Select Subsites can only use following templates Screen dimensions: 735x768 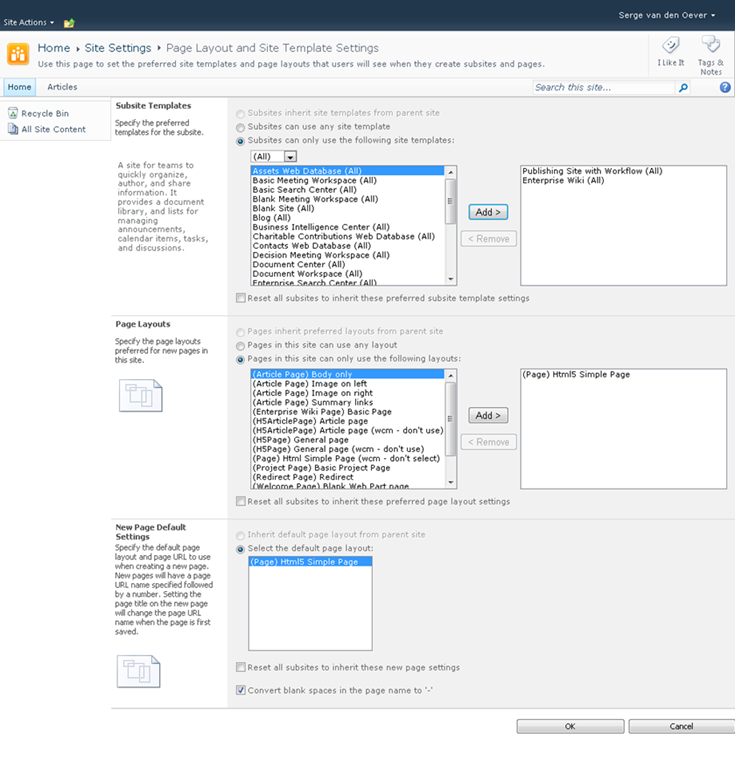click(x=240, y=141)
